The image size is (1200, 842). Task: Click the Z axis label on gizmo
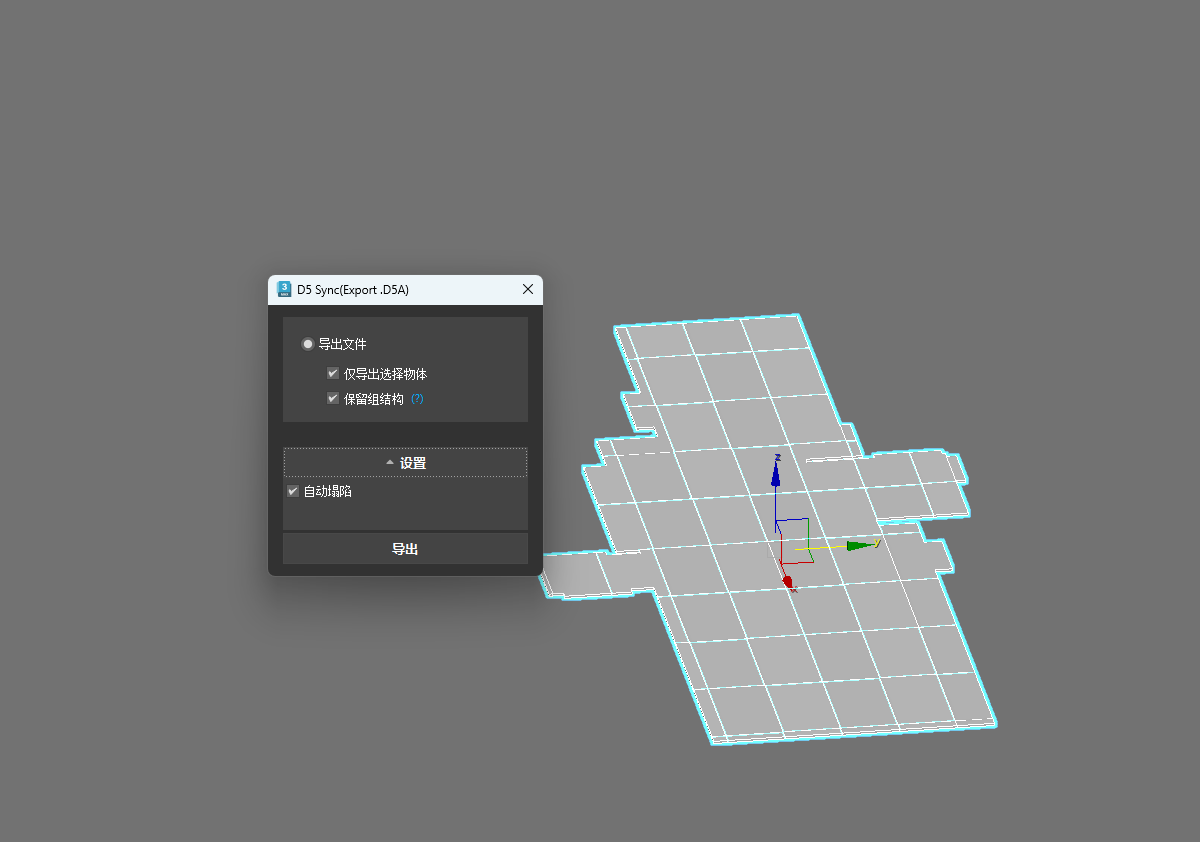pyautogui.click(x=777, y=457)
